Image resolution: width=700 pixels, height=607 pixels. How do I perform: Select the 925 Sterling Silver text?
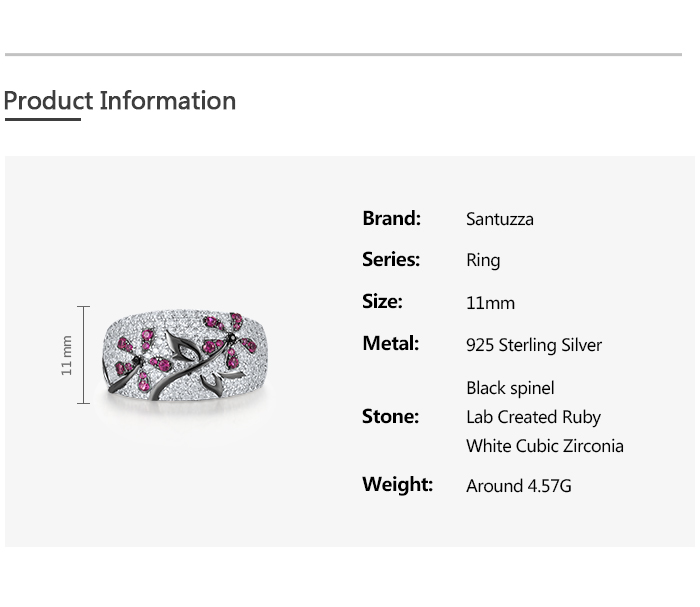coord(534,345)
